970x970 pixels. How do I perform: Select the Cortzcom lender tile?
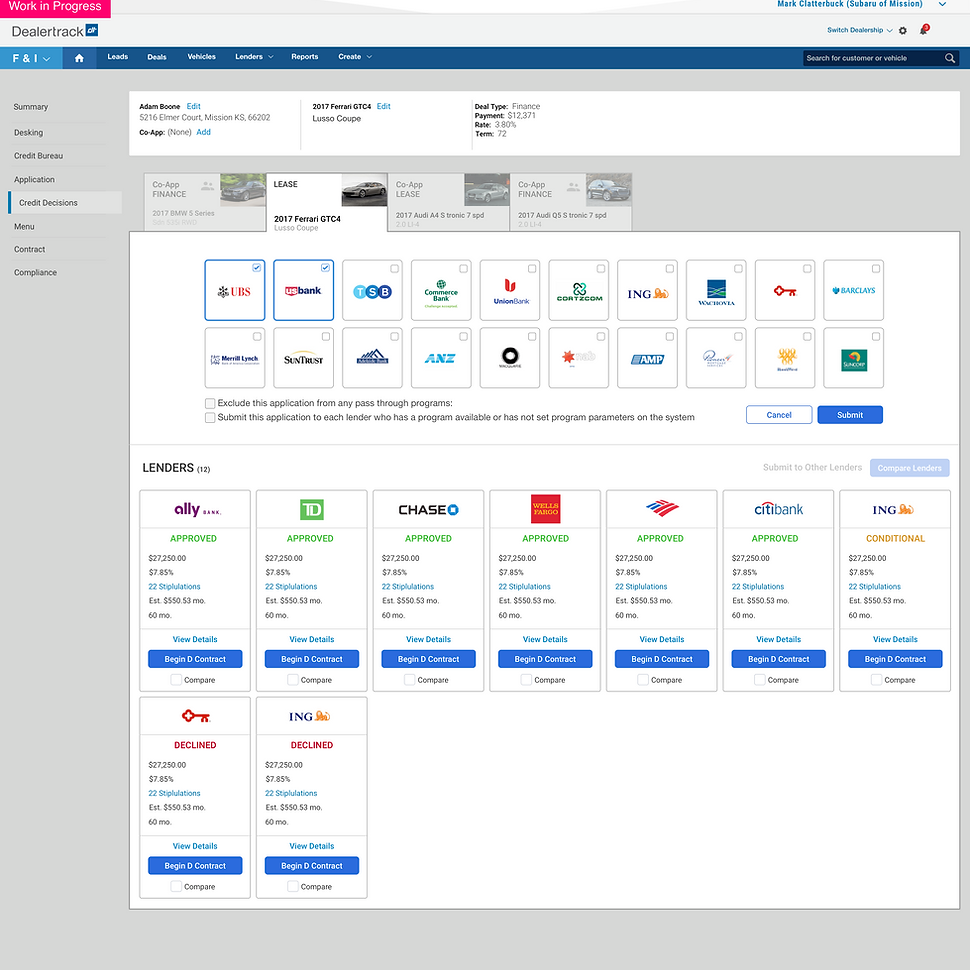point(578,290)
